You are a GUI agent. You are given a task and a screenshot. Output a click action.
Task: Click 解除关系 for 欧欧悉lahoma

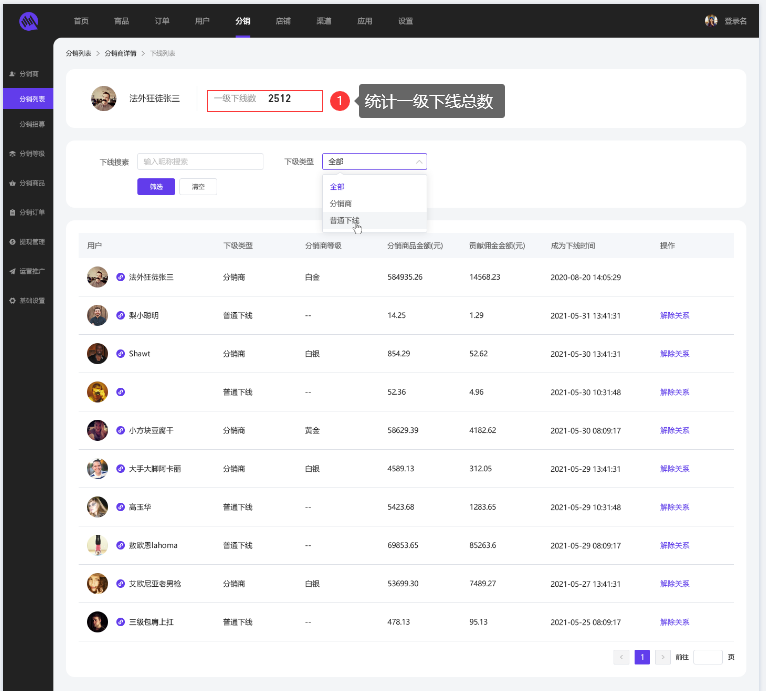(x=674, y=545)
